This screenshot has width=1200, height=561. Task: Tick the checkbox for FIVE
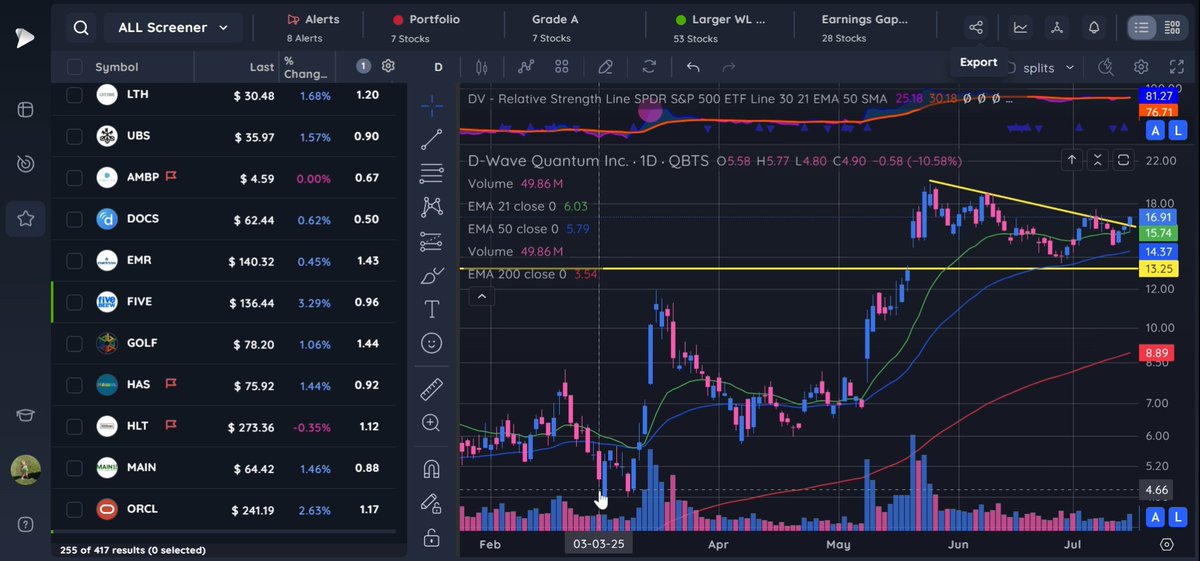pos(74,302)
